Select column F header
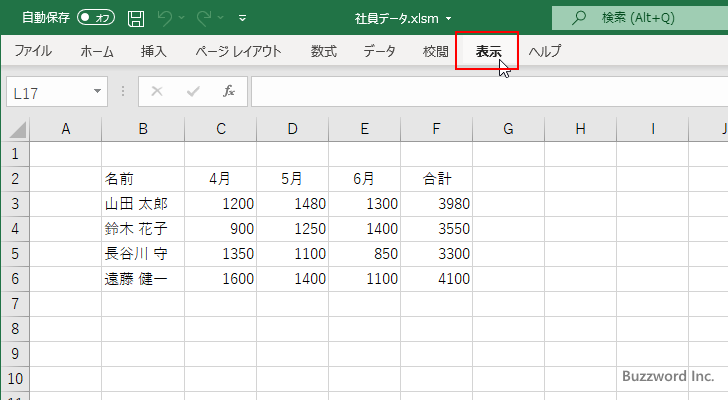 tap(436, 129)
